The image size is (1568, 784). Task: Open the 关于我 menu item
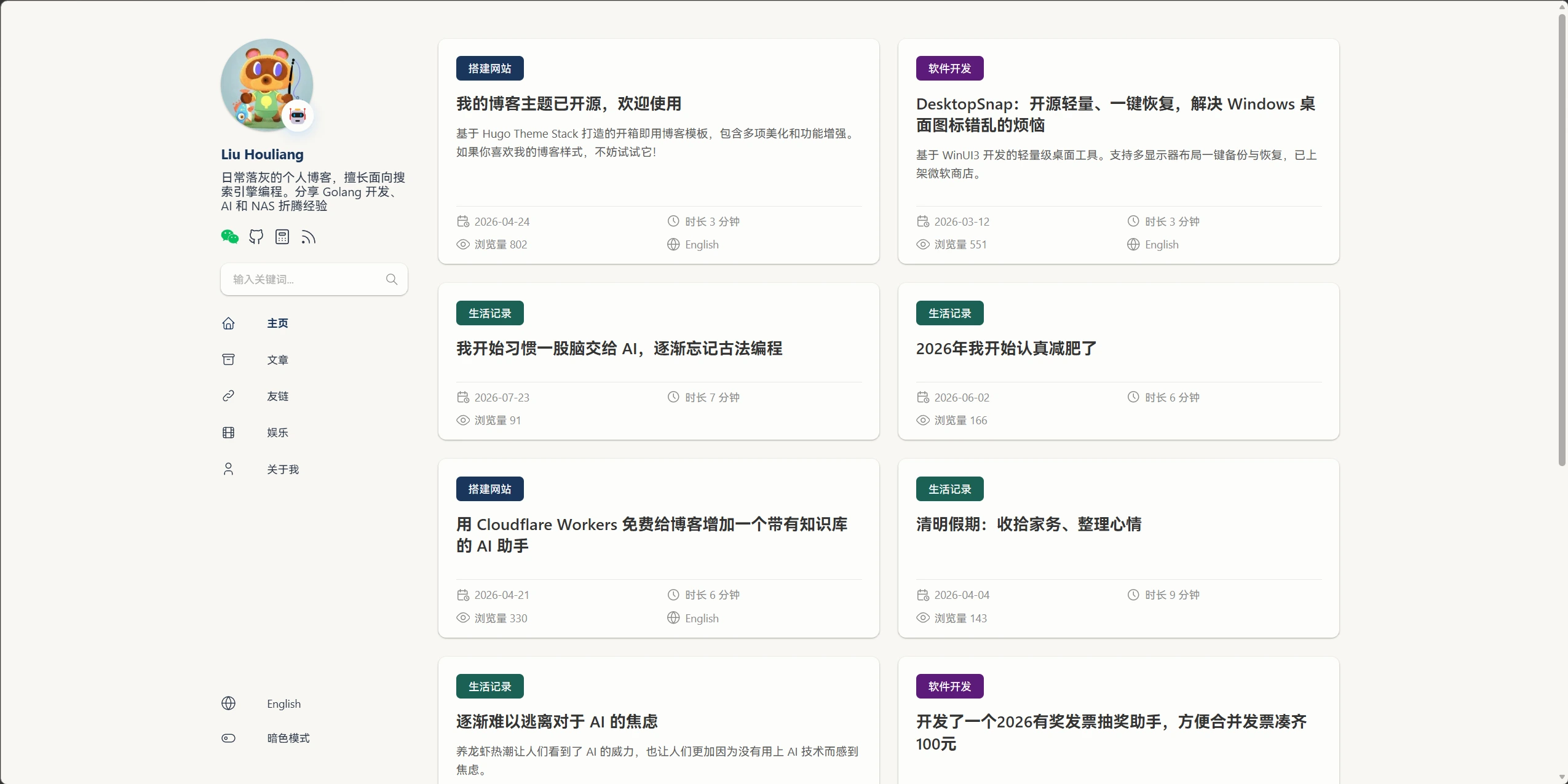coord(283,469)
